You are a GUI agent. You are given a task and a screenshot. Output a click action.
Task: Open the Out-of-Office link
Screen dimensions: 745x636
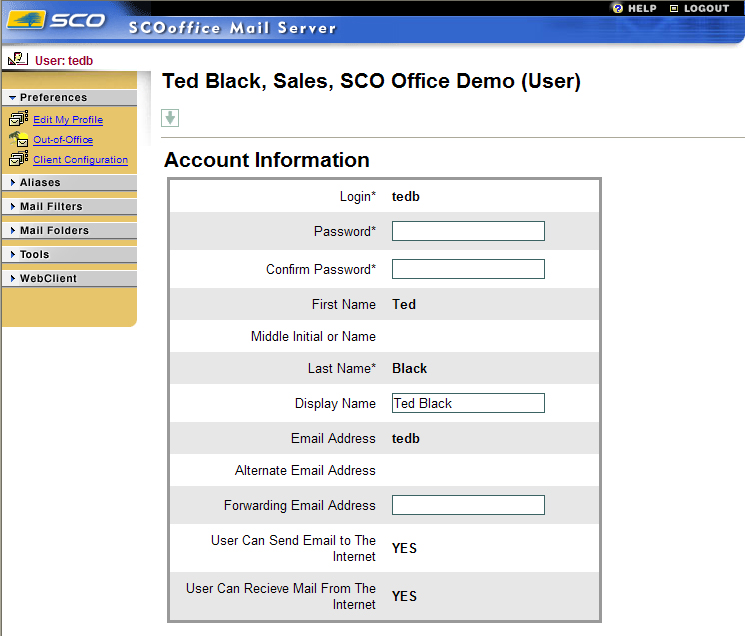coord(63,140)
